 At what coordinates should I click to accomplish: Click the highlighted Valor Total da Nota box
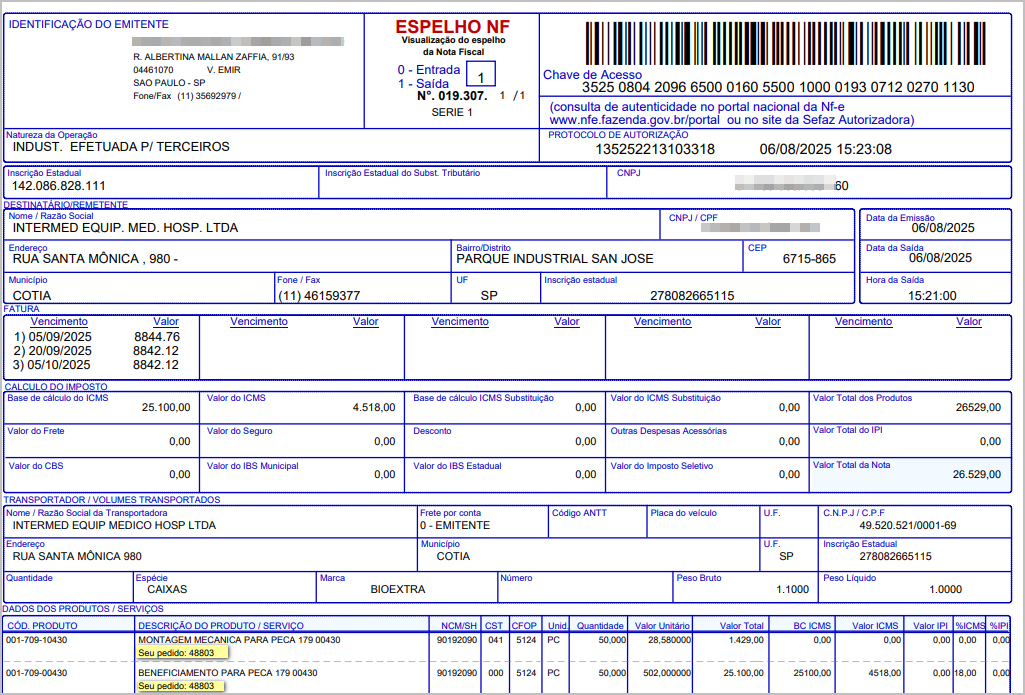pyautogui.click(x=909, y=474)
